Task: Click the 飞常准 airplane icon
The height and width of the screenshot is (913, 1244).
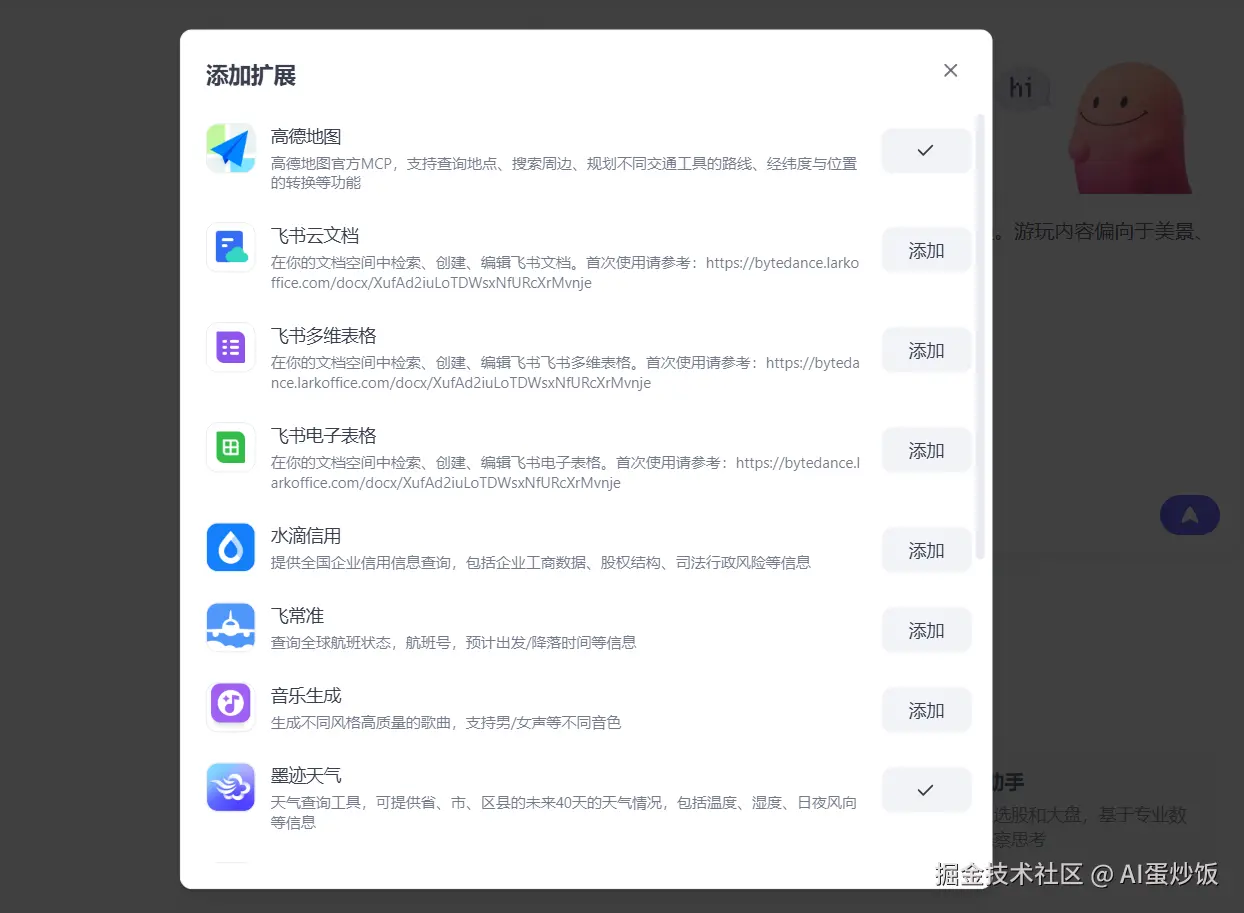Action: click(231, 627)
